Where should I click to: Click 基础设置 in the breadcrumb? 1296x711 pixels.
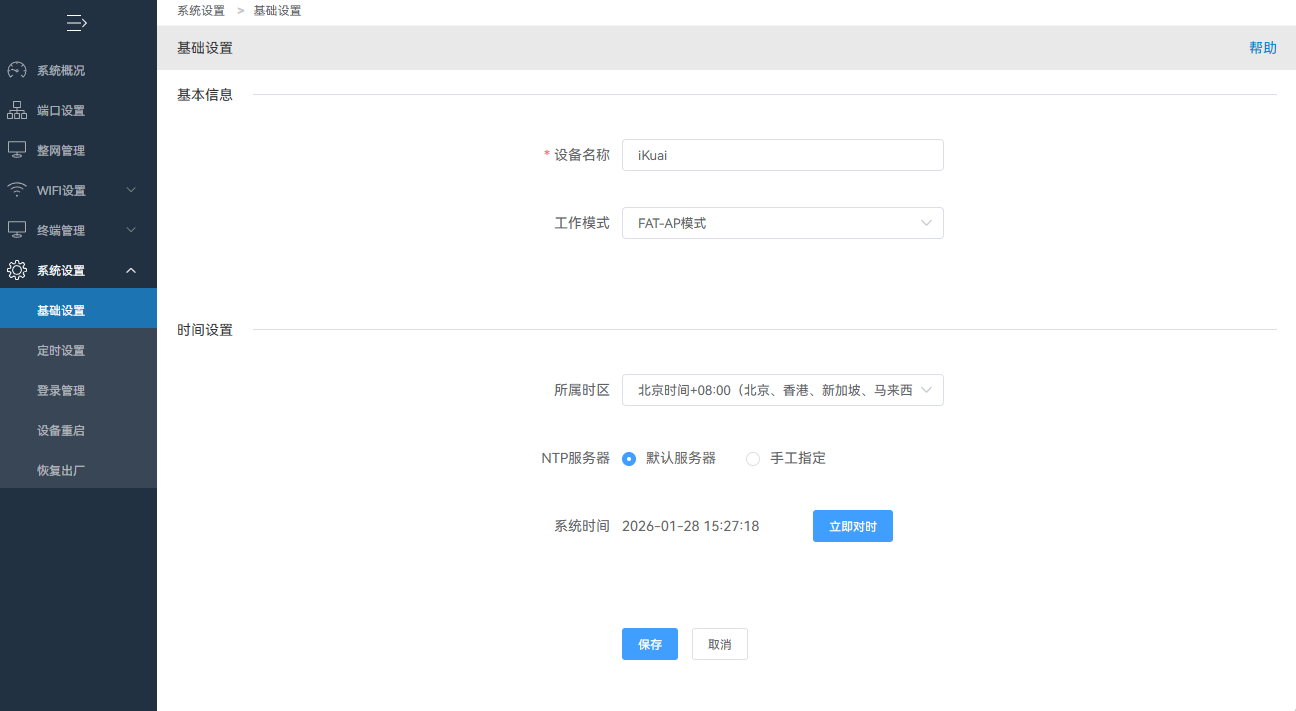[x=277, y=10]
